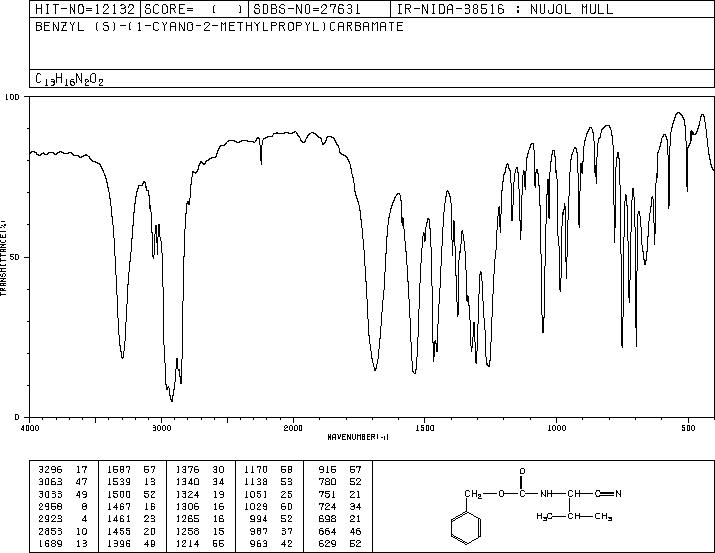The height and width of the screenshot is (553, 715).
Task: Select the 1467 peak entry in the table
Action: pyautogui.click(x=131, y=506)
